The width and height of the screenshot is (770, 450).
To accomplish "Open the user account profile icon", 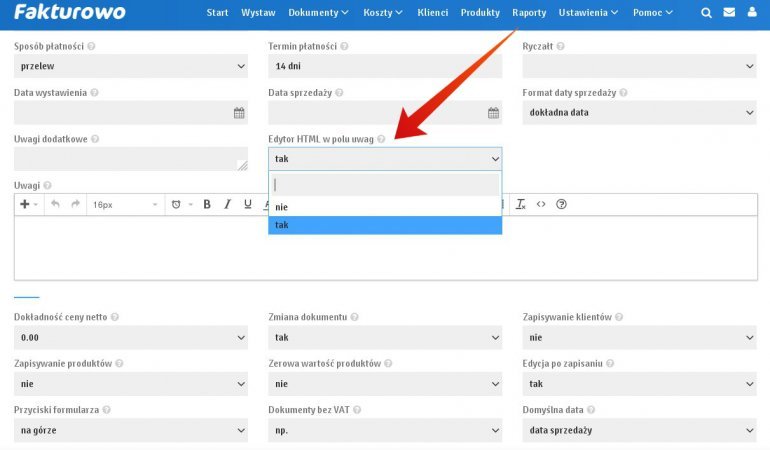I will click(752, 13).
